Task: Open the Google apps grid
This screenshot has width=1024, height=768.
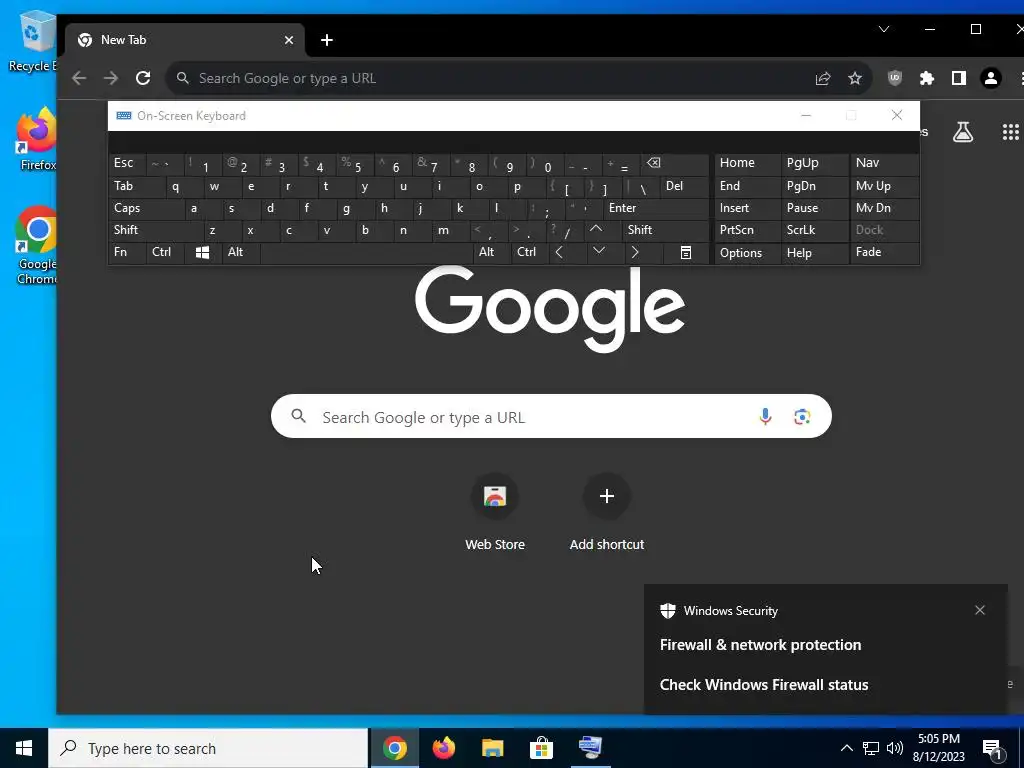Action: click(x=1010, y=133)
